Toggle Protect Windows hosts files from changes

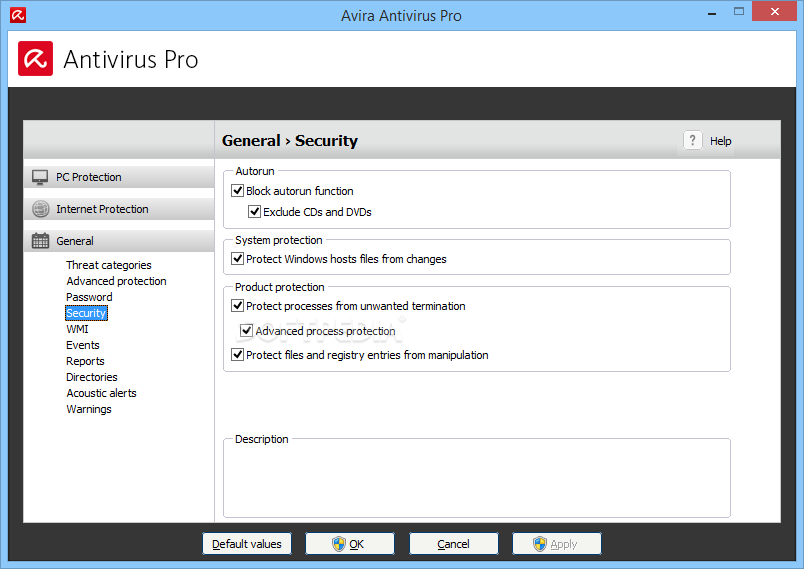237,259
